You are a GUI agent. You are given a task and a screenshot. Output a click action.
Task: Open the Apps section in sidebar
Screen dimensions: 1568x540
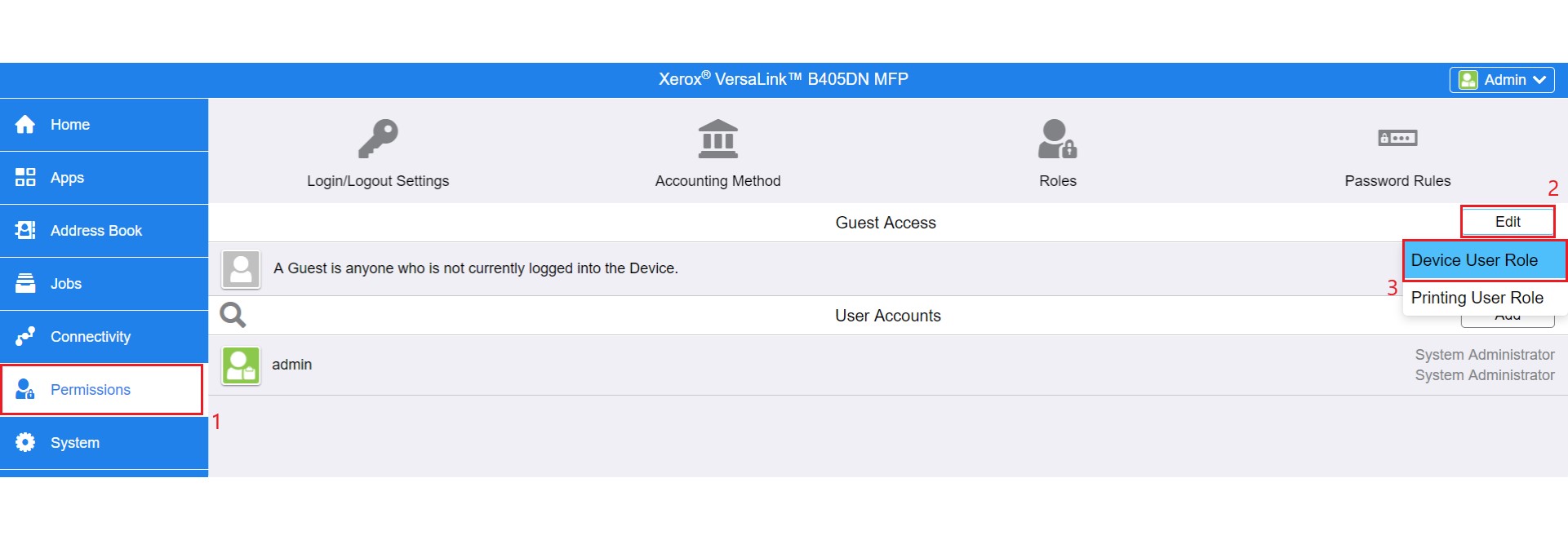pos(67,178)
